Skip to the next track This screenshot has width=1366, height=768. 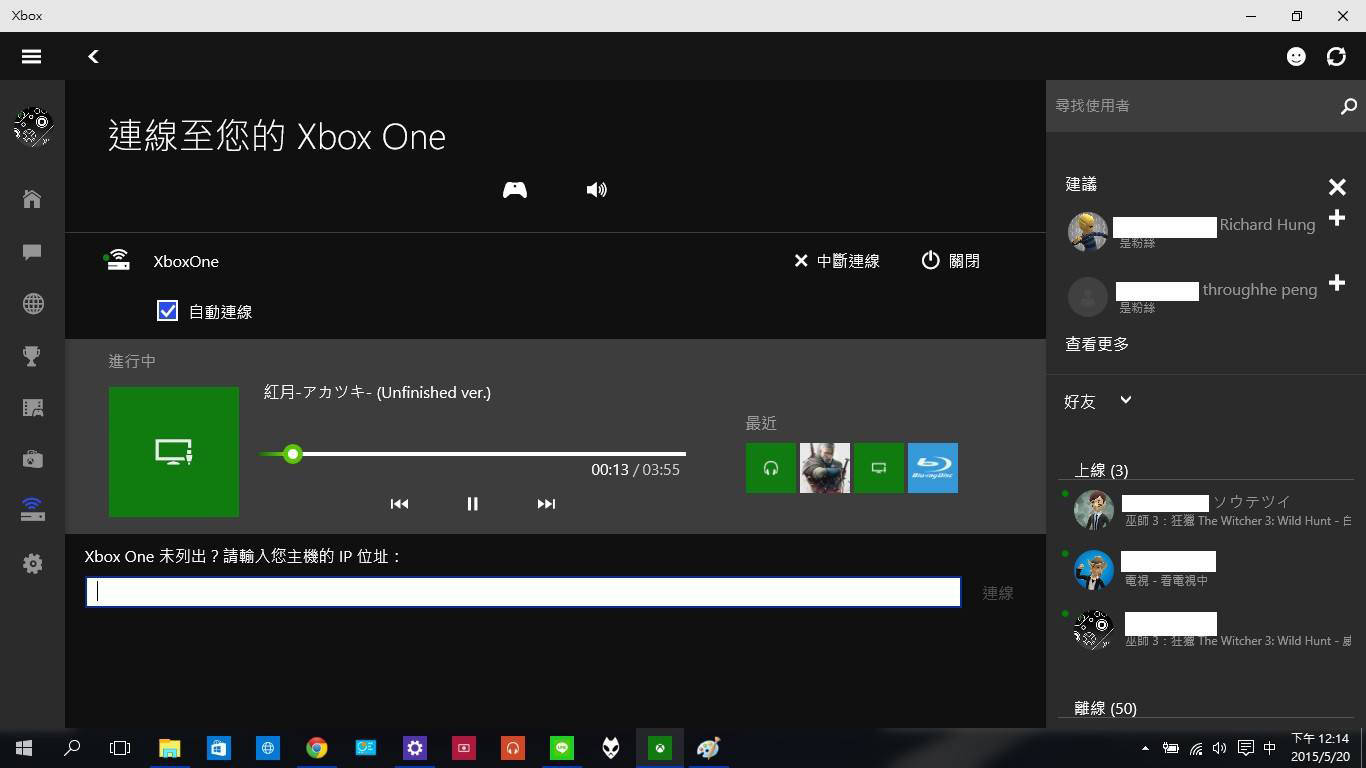tap(546, 504)
